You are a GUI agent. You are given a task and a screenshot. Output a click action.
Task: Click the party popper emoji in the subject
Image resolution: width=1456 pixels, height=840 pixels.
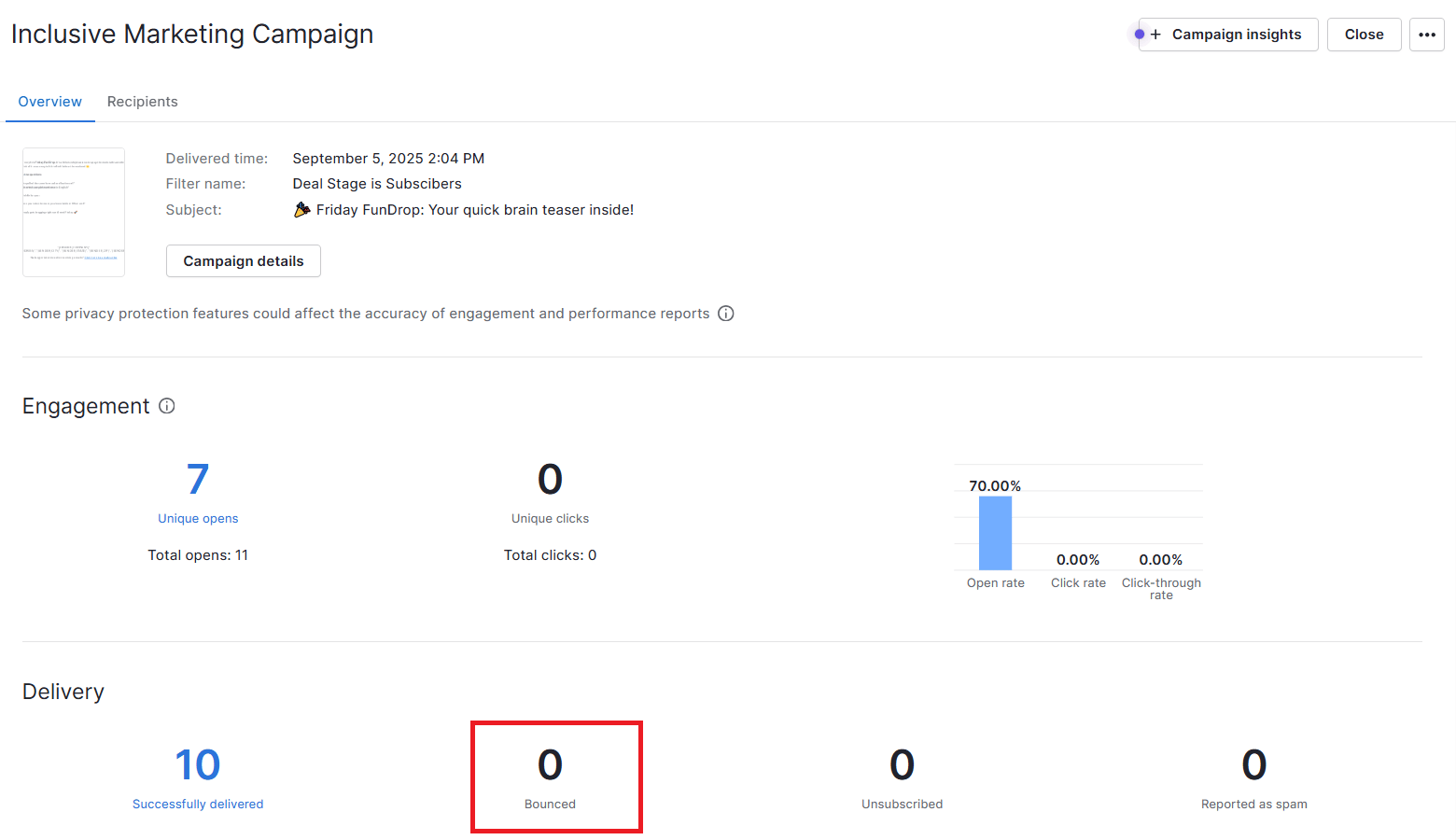pyautogui.click(x=301, y=209)
